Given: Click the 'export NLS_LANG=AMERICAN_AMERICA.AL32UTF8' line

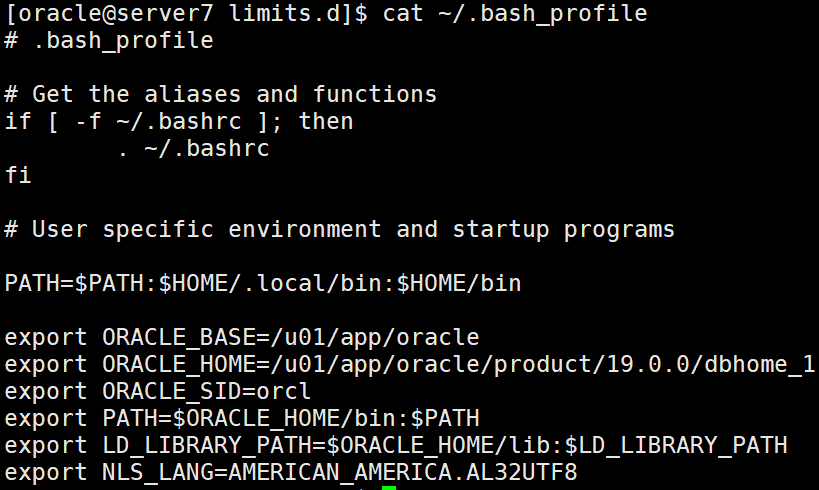Looking at the screenshot, I should (291, 473).
